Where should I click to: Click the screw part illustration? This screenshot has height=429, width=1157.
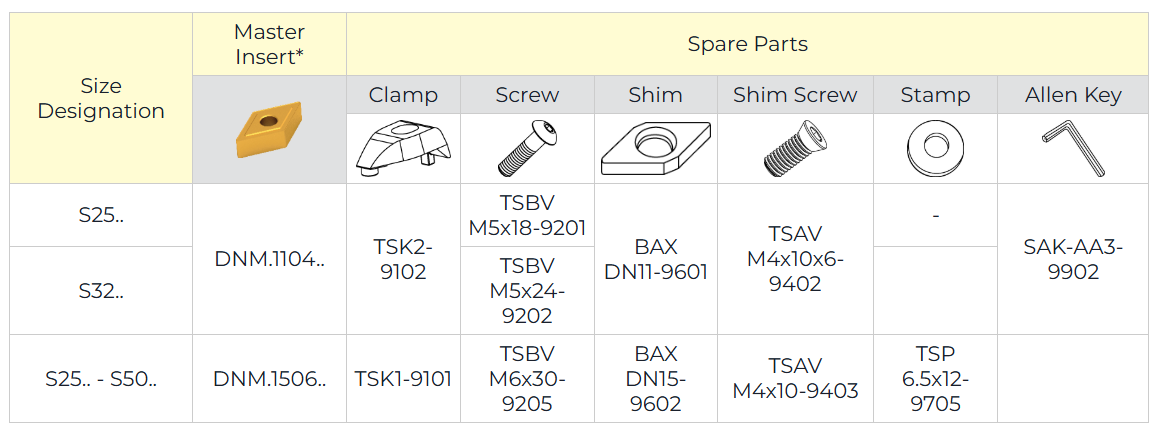click(527, 148)
